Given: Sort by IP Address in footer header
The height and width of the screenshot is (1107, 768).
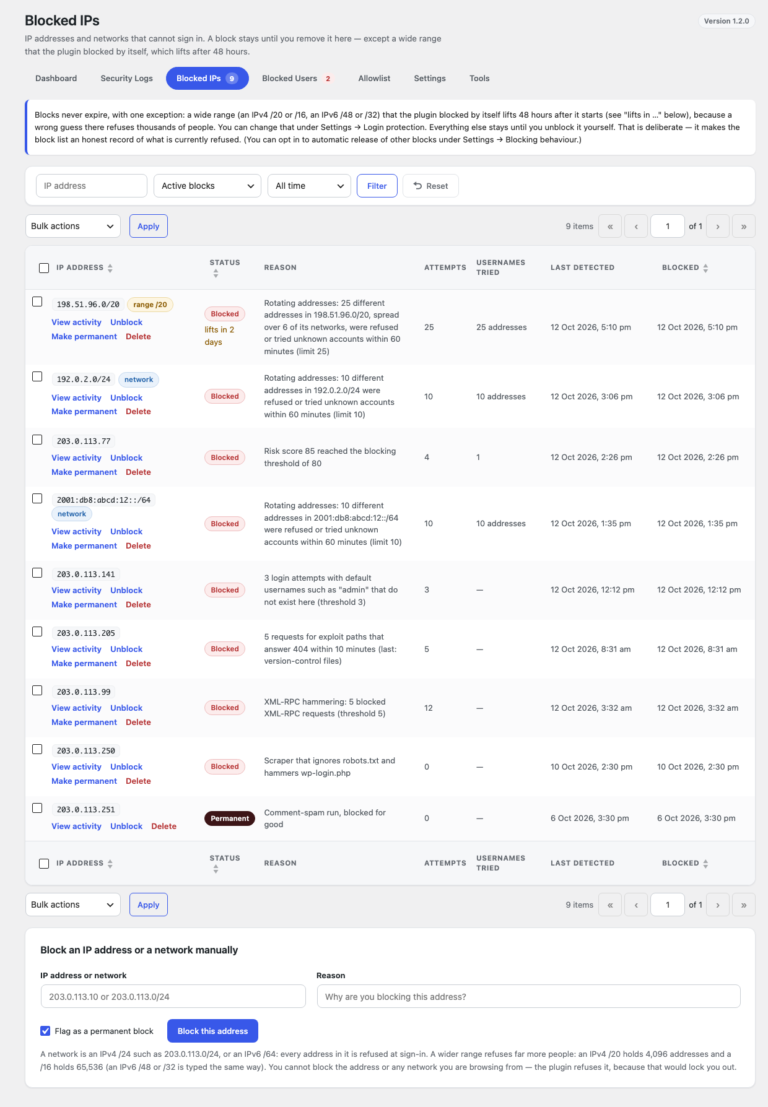Looking at the screenshot, I should click(x=84, y=863).
